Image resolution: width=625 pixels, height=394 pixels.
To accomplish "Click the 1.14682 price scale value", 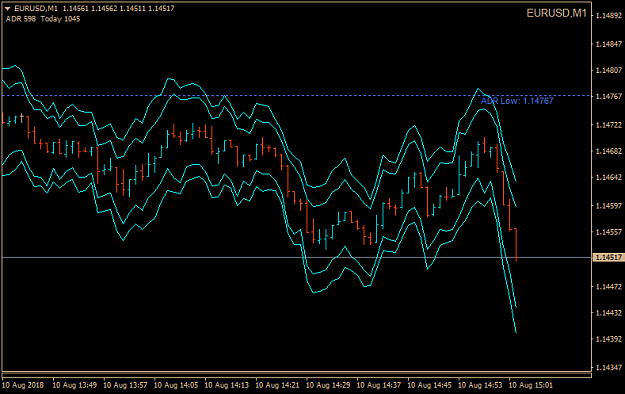I will pos(609,151).
